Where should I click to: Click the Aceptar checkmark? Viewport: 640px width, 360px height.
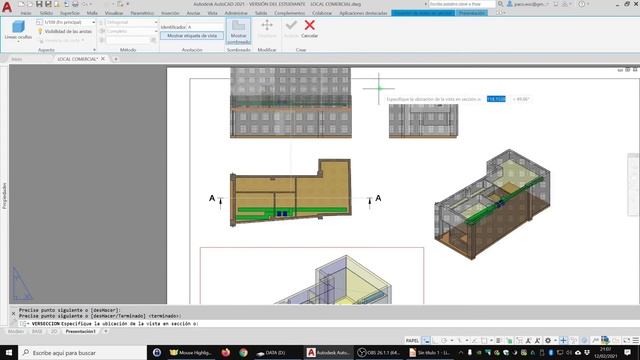[x=291, y=25]
